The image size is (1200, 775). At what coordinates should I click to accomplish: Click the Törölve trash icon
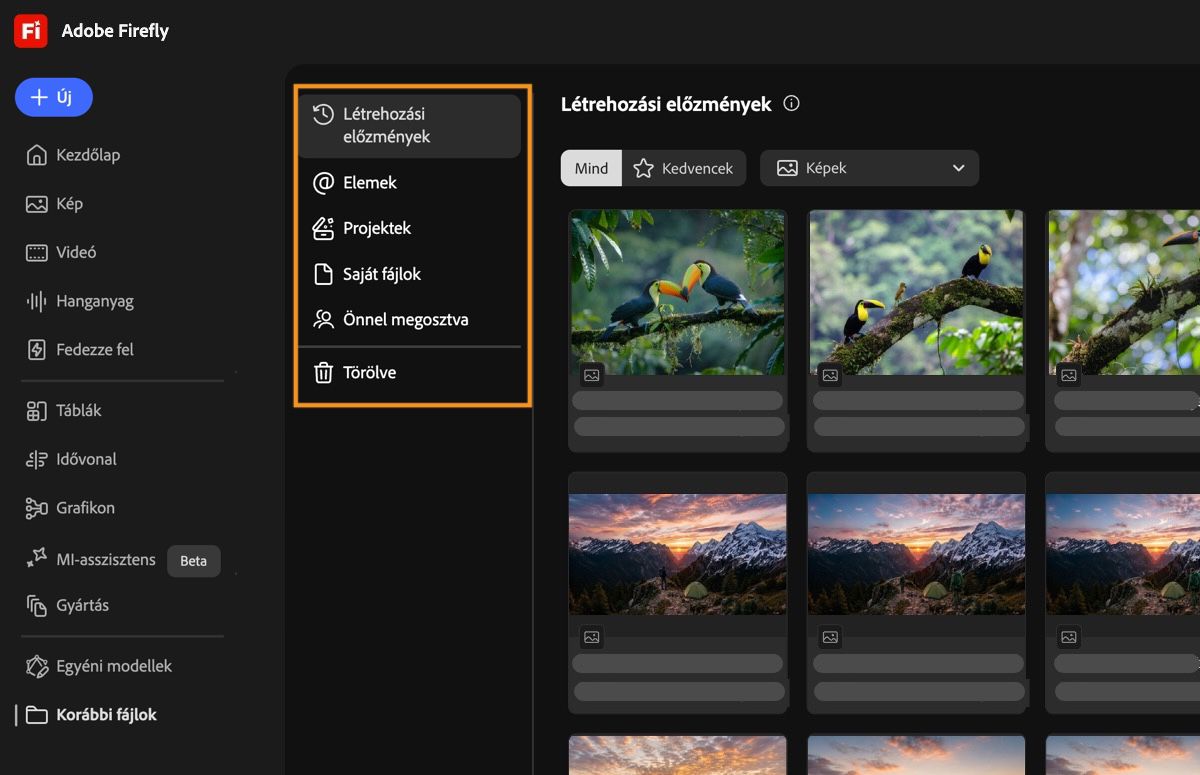(x=323, y=373)
